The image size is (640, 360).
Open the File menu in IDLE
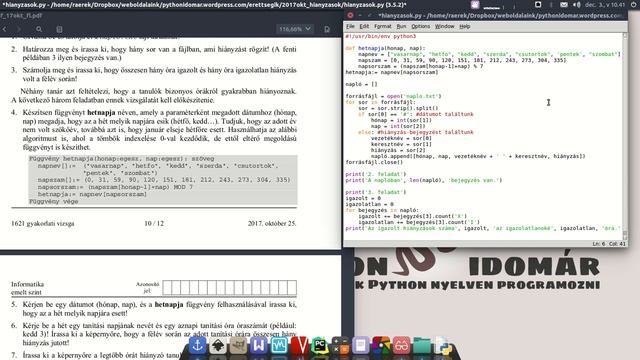[350, 27]
